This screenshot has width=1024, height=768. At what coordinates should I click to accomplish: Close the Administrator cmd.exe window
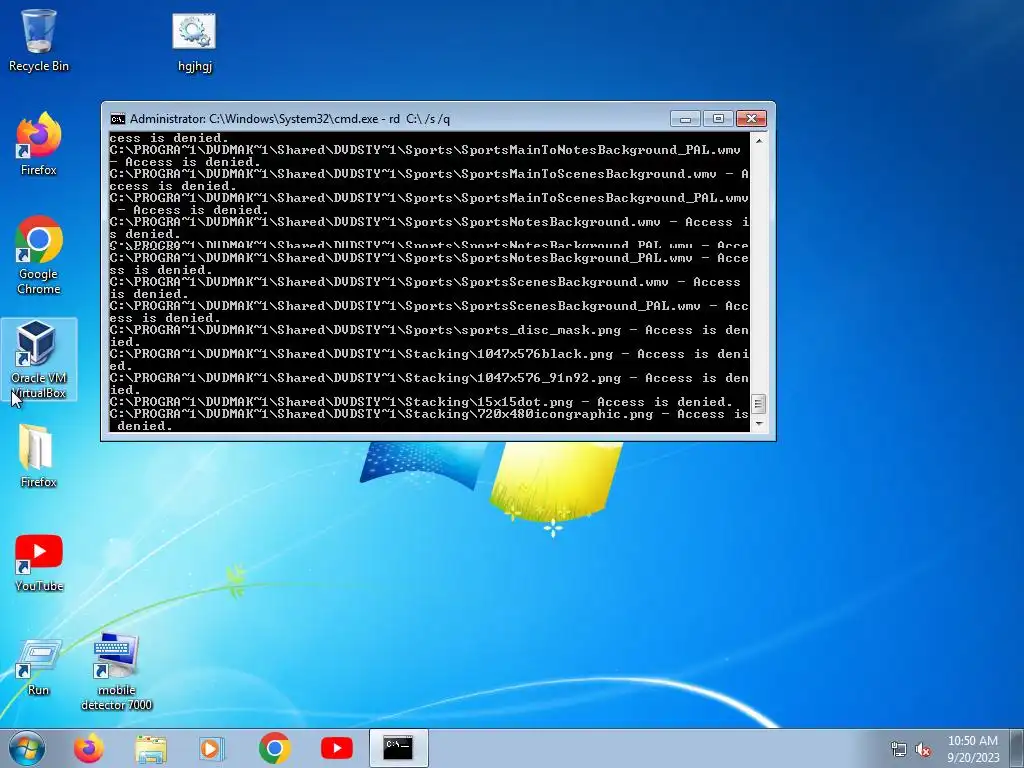751,119
